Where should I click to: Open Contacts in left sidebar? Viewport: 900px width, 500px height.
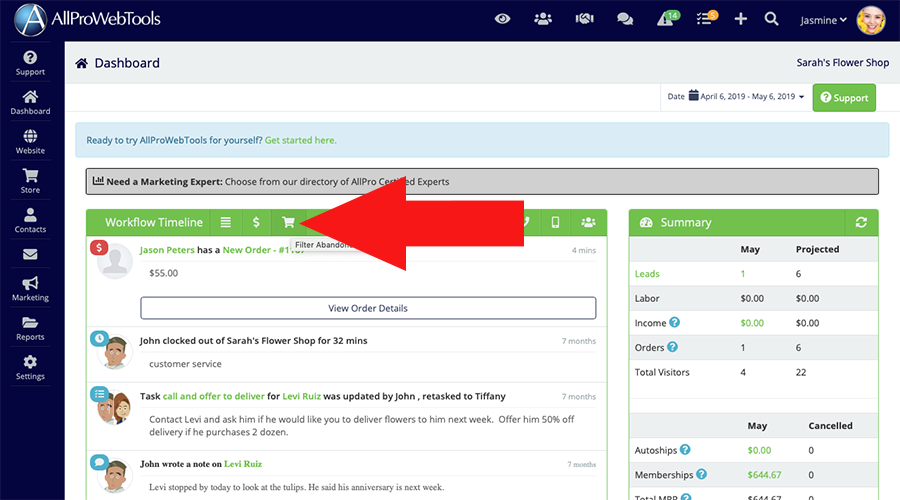pyautogui.click(x=30, y=221)
